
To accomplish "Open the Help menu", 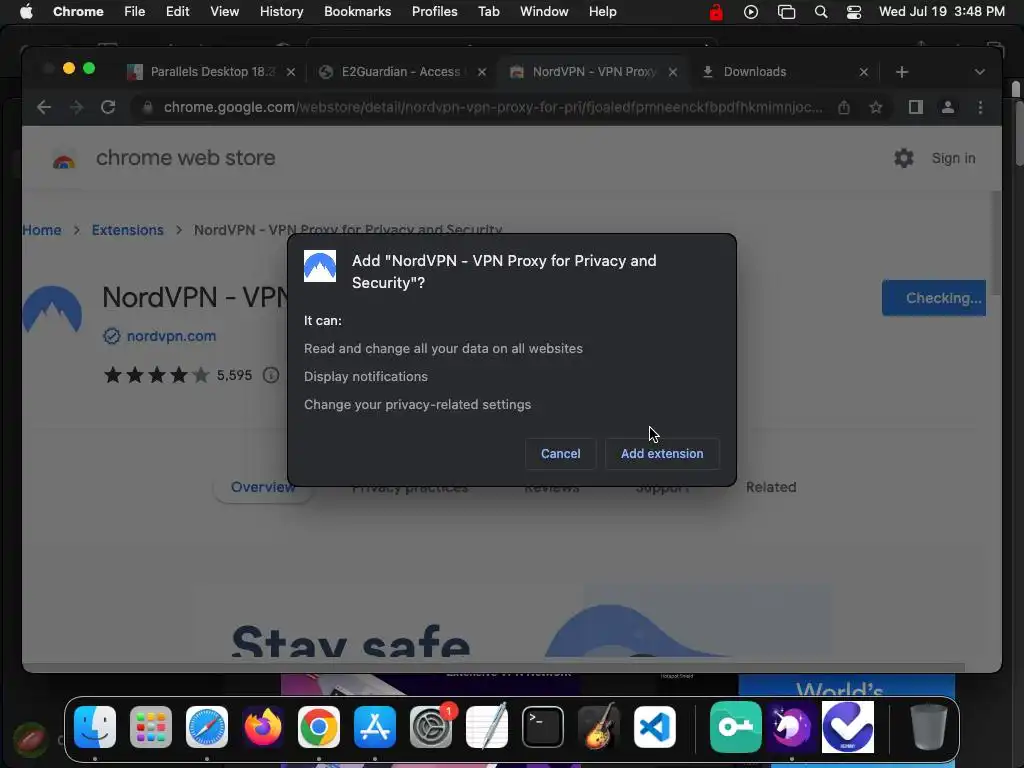I will click(602, 12).
